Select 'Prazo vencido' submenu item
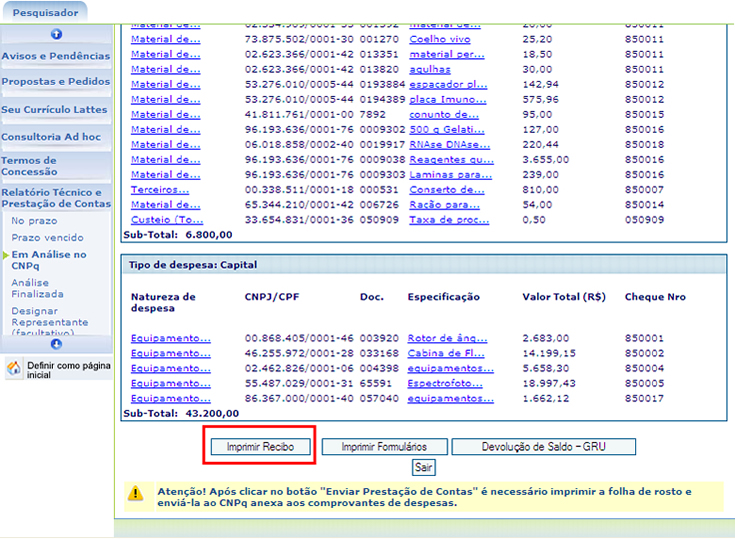This screenshot has width=735, height=539. pyautogui.click(x=47, y=238)
